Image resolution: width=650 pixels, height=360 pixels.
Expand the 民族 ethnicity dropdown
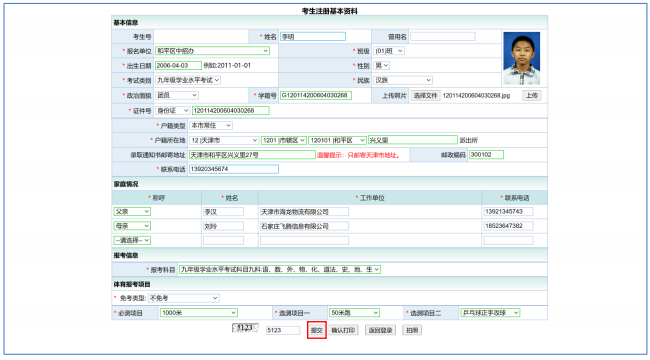pyautogui.click(x=403, y=80)
